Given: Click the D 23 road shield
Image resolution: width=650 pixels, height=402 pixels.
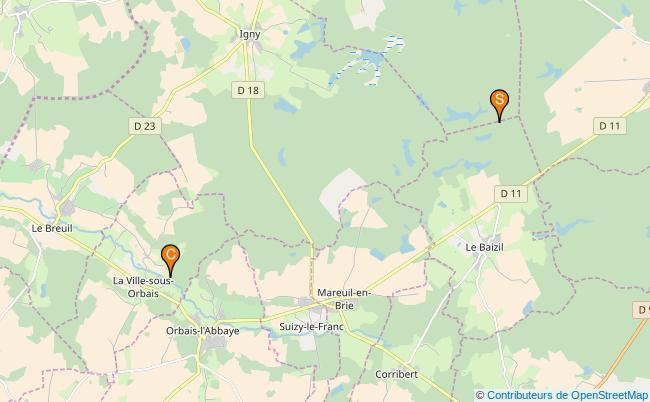Looking at the screenshot, I should (x=145, y=126).
